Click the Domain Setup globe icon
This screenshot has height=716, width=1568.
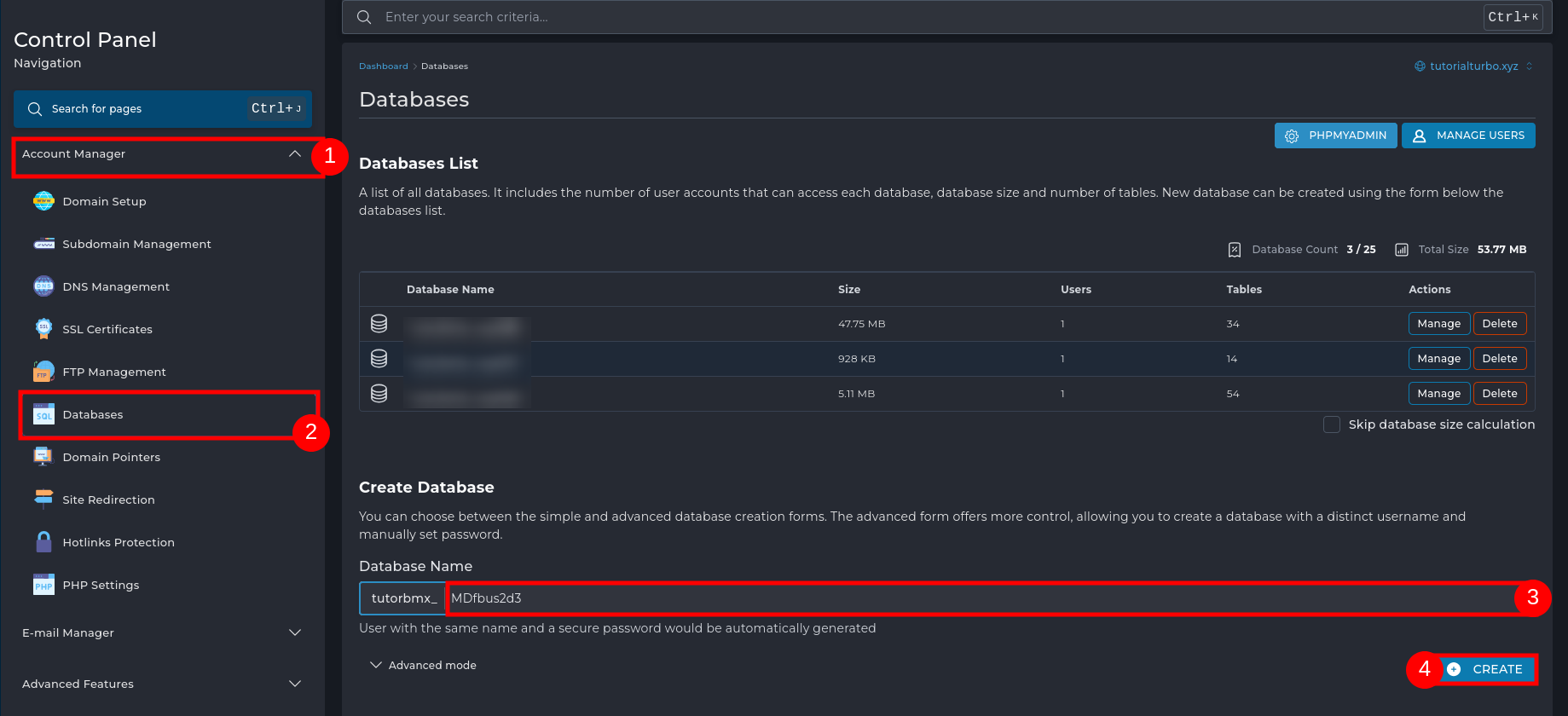coord(43,201)
